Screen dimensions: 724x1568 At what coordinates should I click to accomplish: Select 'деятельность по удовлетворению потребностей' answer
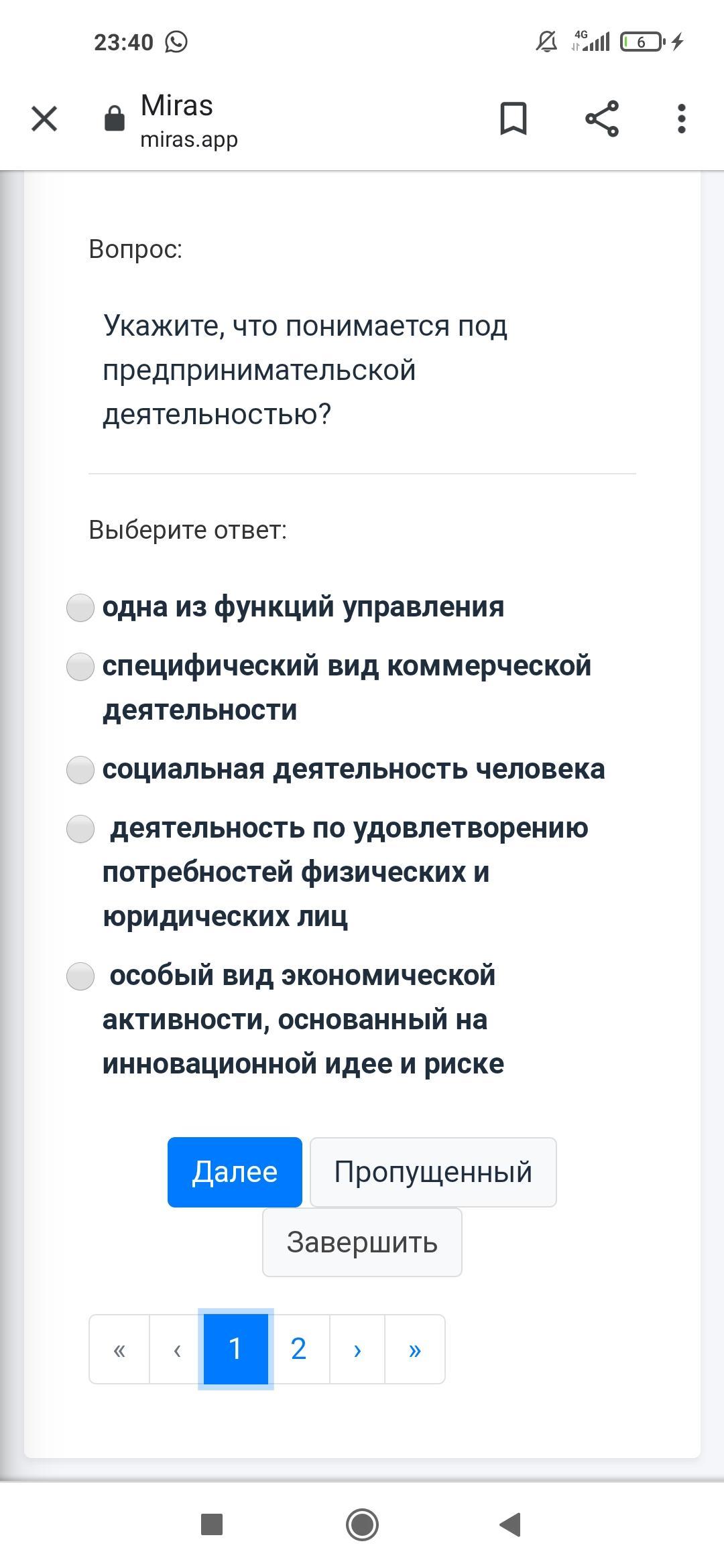80,829
